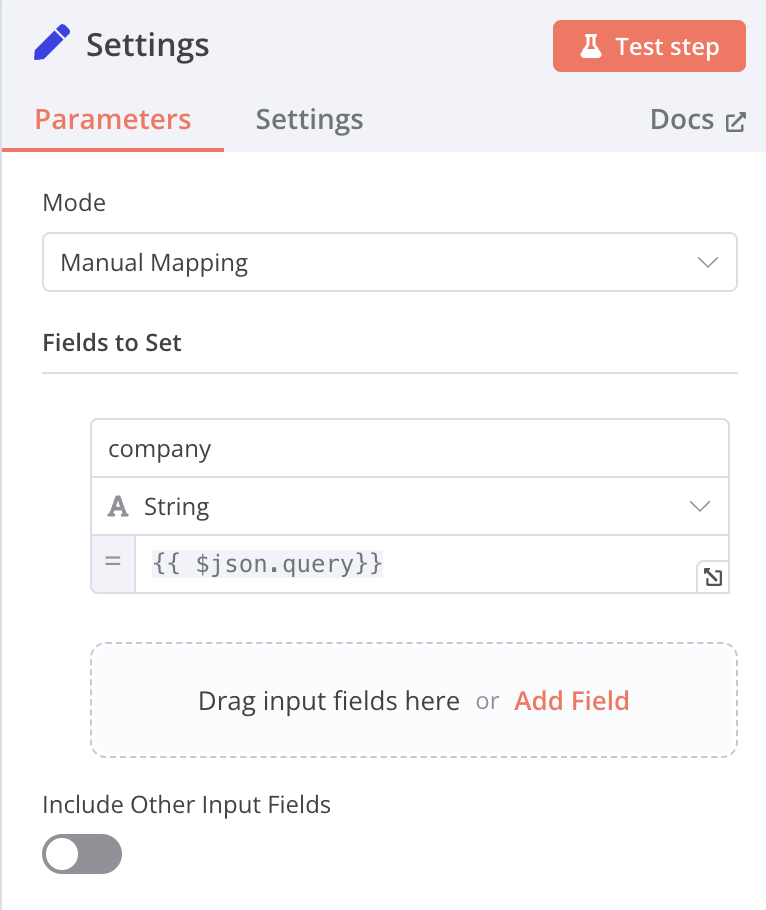Switch to the Parameters tab
The width and height of the screenshot is (766, 910).
pos(113,120)
